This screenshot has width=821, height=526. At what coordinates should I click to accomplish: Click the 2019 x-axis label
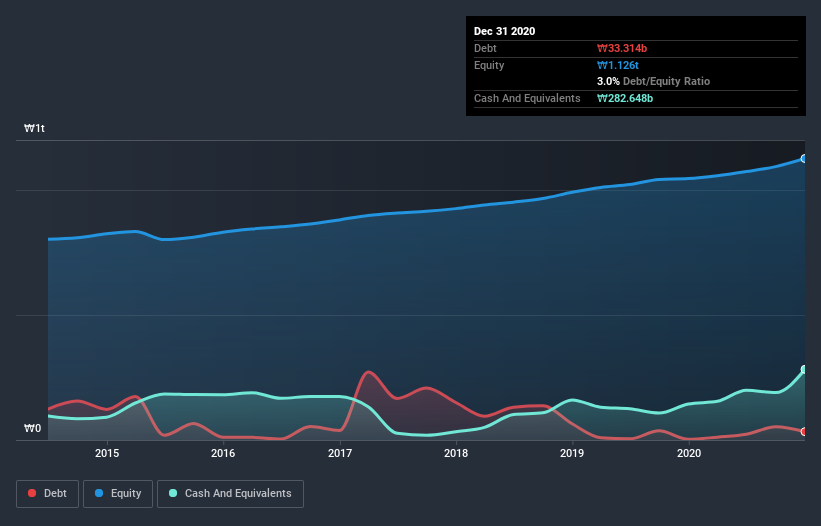[x=572, y=453]
